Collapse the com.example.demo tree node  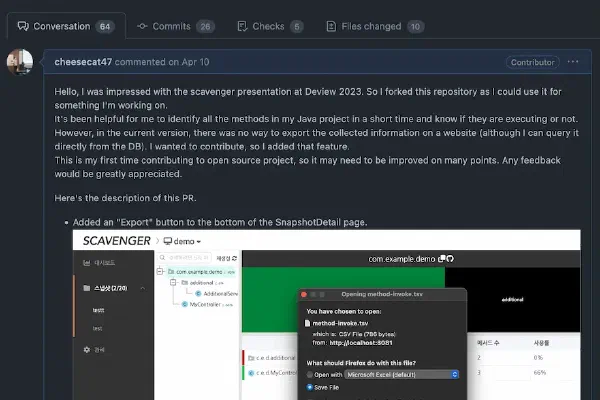pos(160,271)
